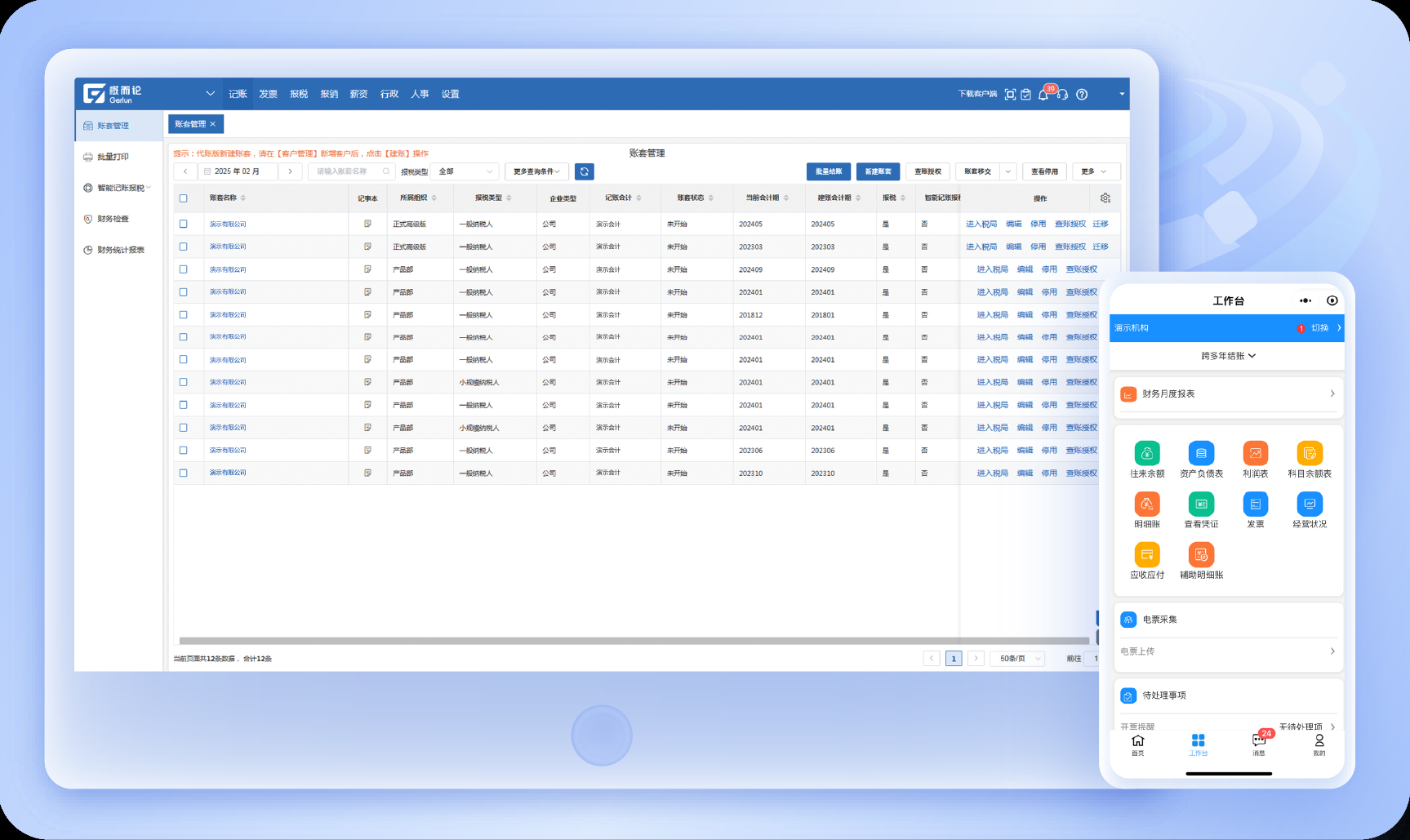The height and width of the screenshot is (840, 1410).
Task: Open 设置 top menu
Action: point(451,95)
